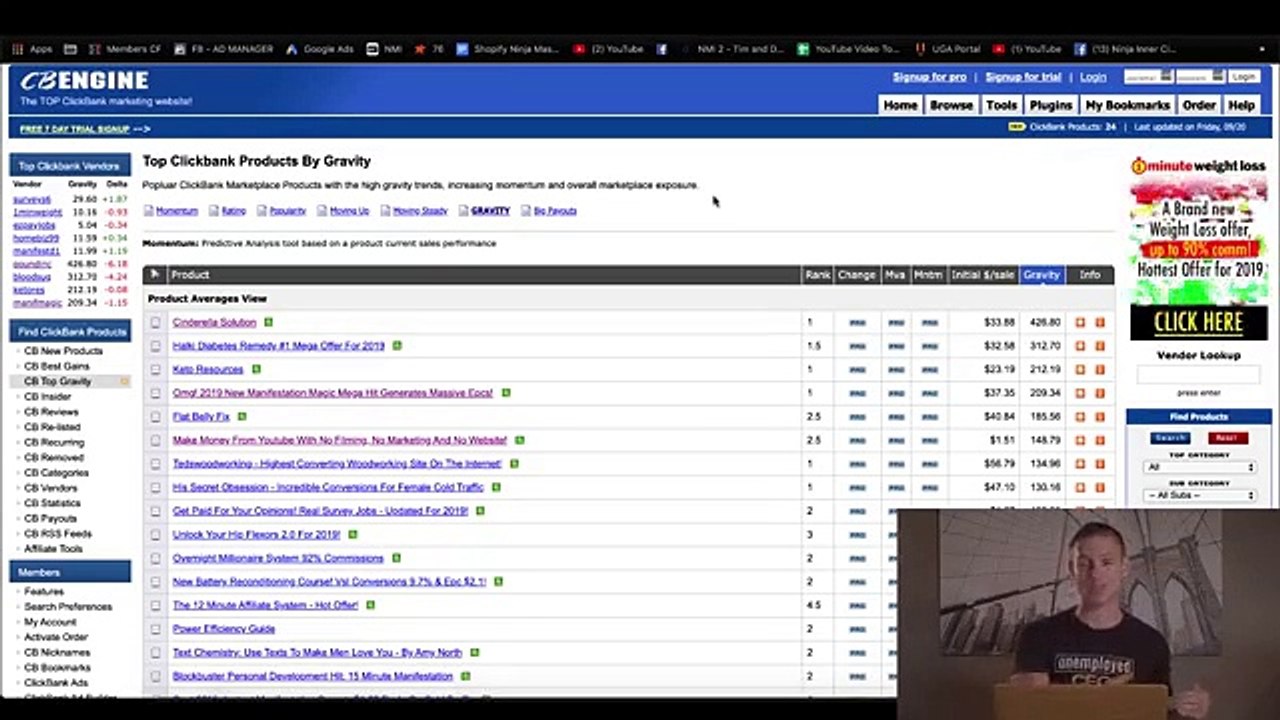Open the Make Money From Youtube product link

(x=340, y=440)
